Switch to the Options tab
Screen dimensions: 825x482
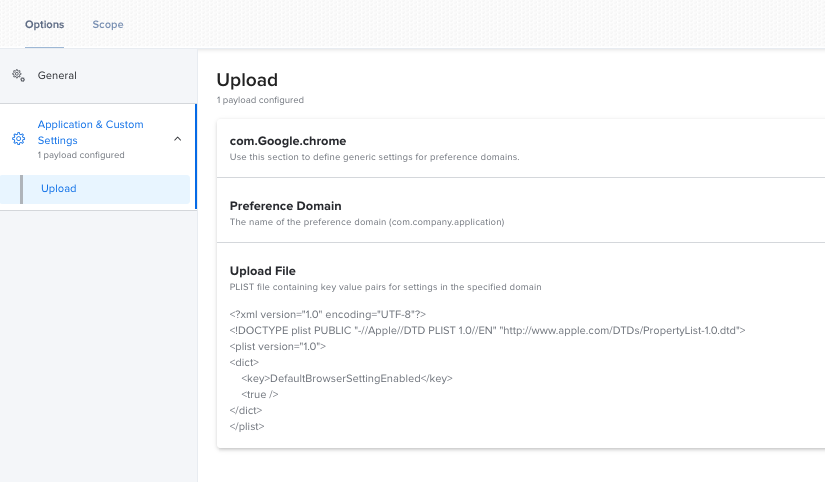(x=45, y=25)
